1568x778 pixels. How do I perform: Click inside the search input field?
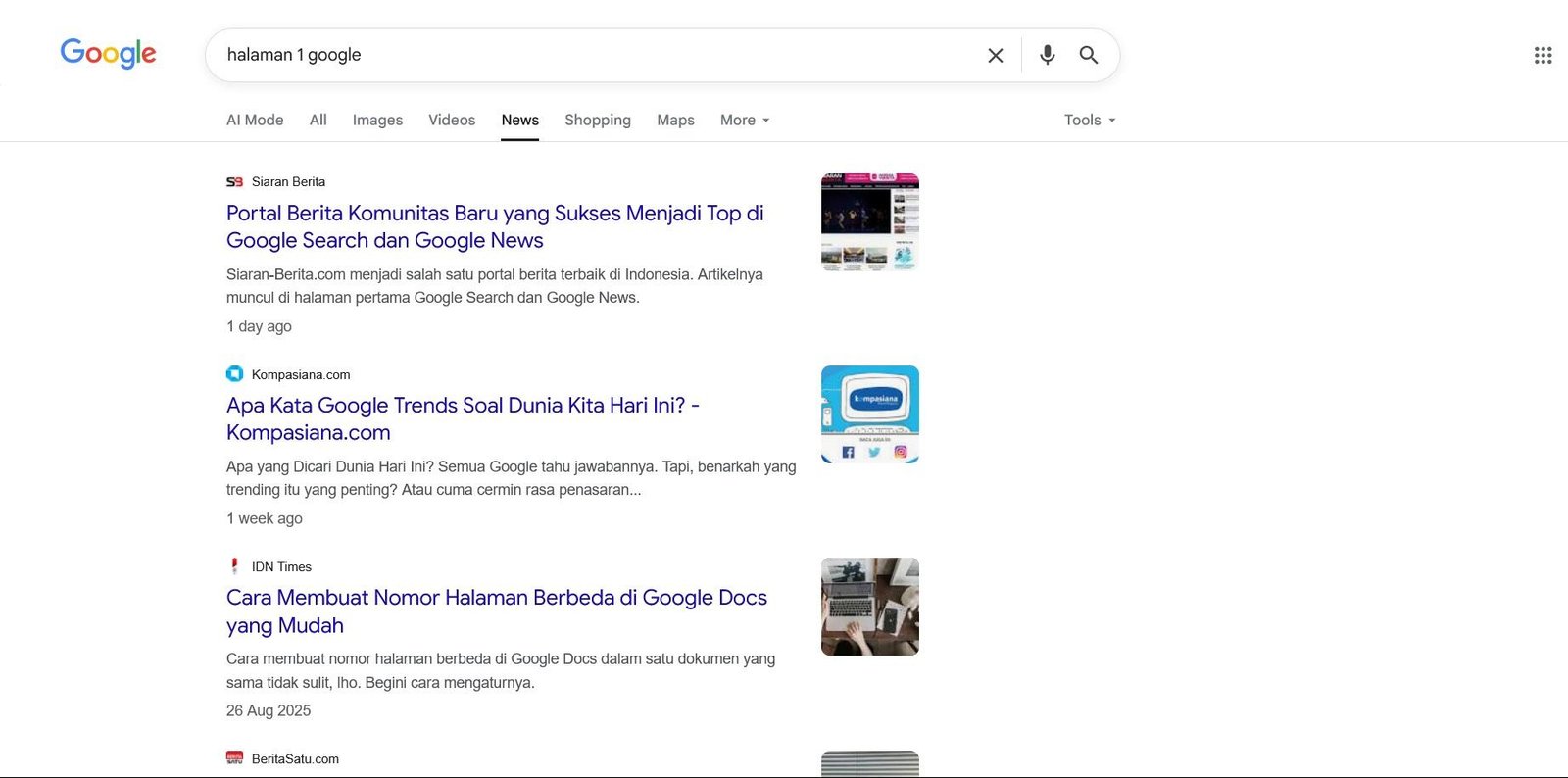[x=588, y=55]
